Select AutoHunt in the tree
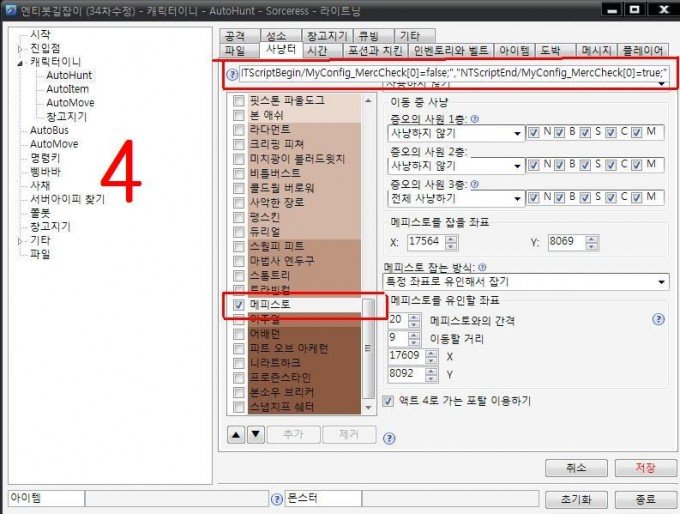This screenshot has height=514, width=680. 69,75
